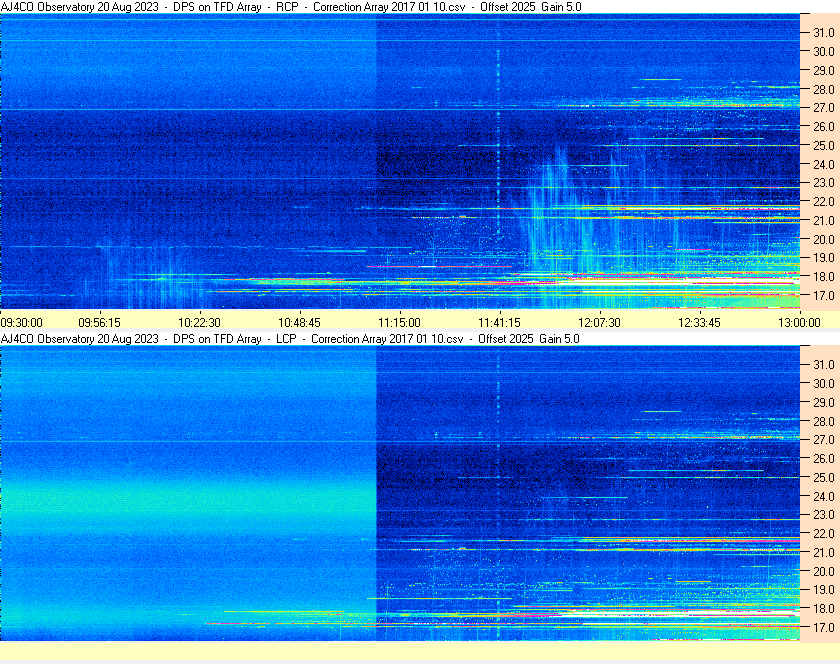Select the 12:07:30 time axis label
The width and height of the screenshot is (840, 664).
pos(599,323)
